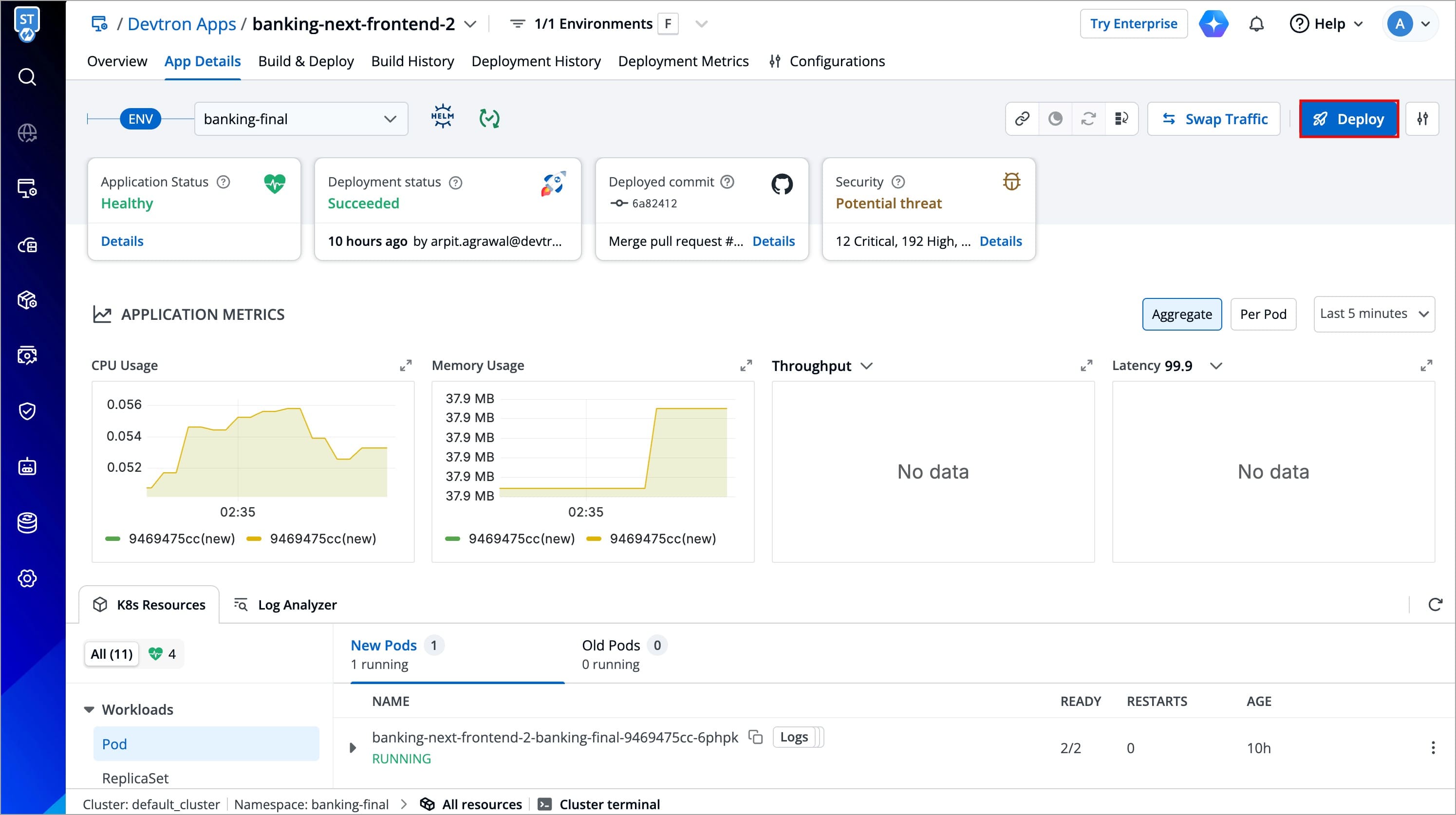The width and height of the screenshot is (1456, 815).
Task: Expand the CPU Usage chart fullscreen
Action: coord(405,366)
